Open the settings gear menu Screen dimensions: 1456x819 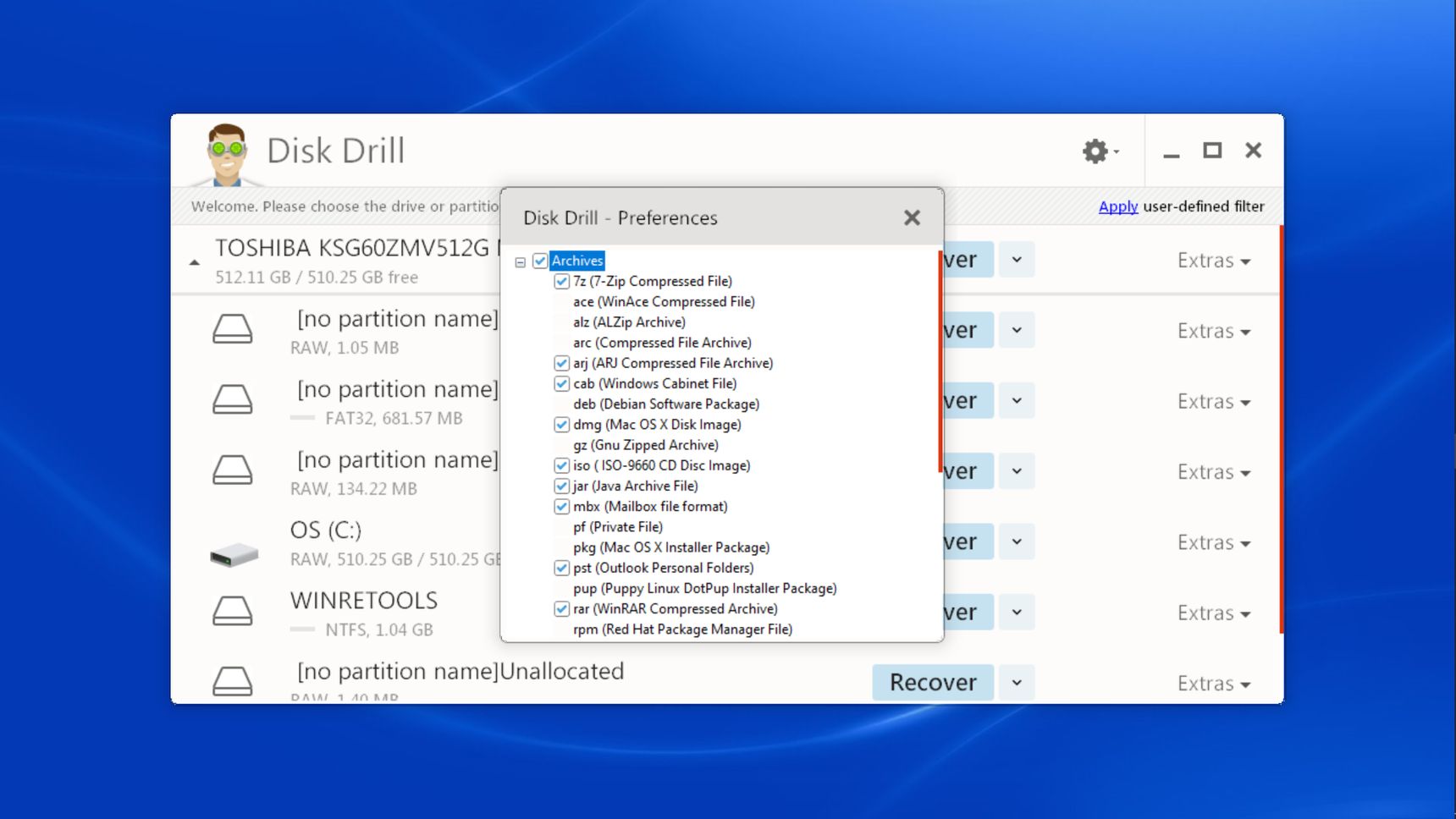tap(1100, 151)
